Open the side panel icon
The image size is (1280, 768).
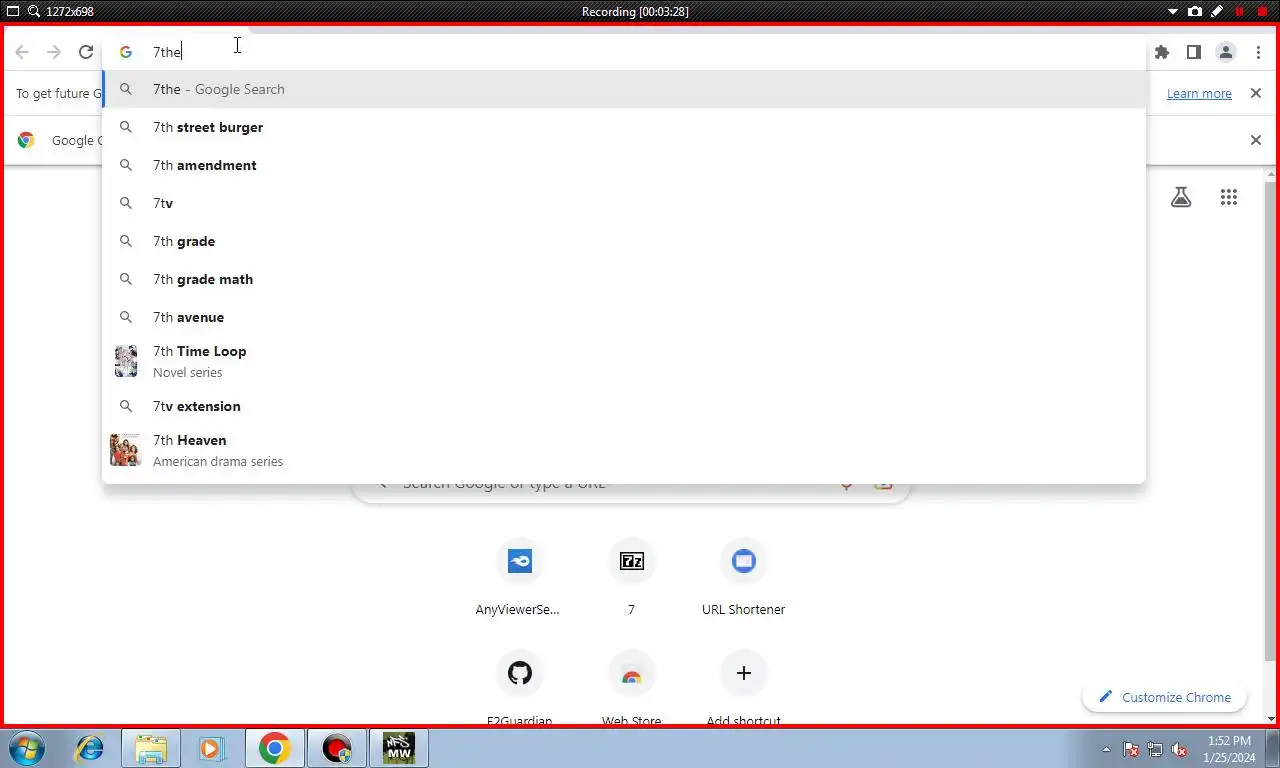(1194, 52)
